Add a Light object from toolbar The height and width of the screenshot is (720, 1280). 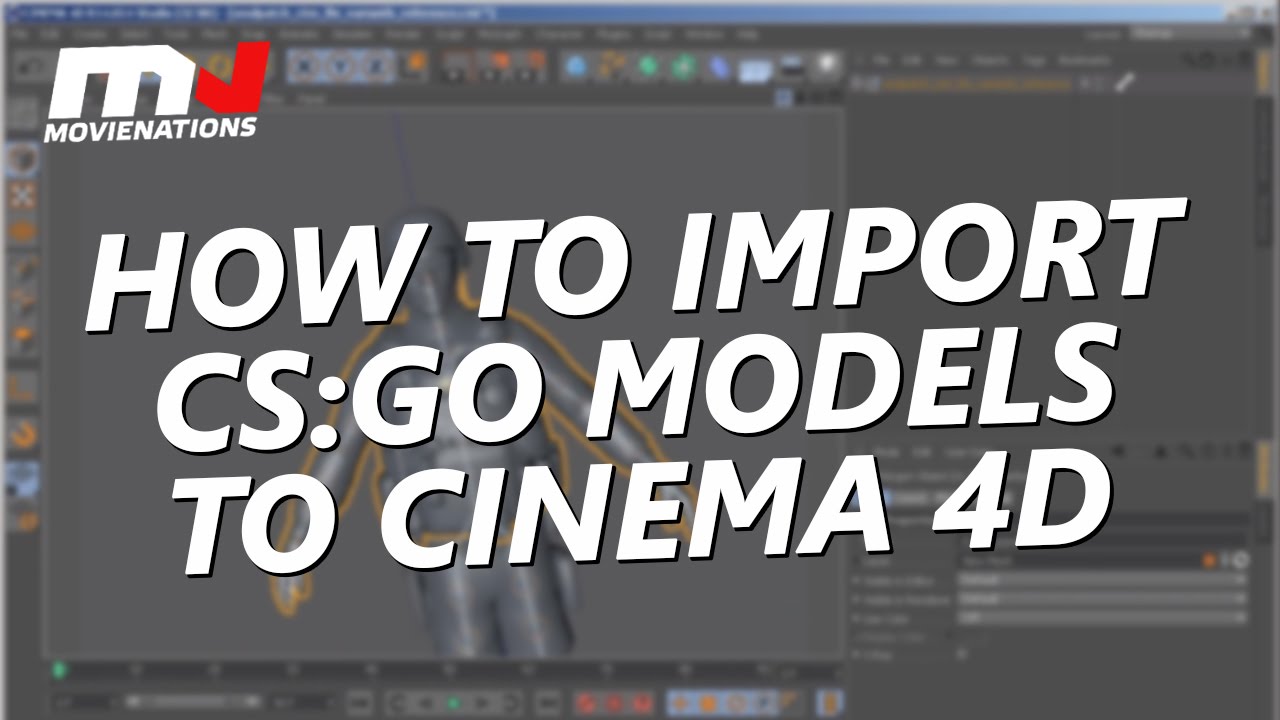826,66
